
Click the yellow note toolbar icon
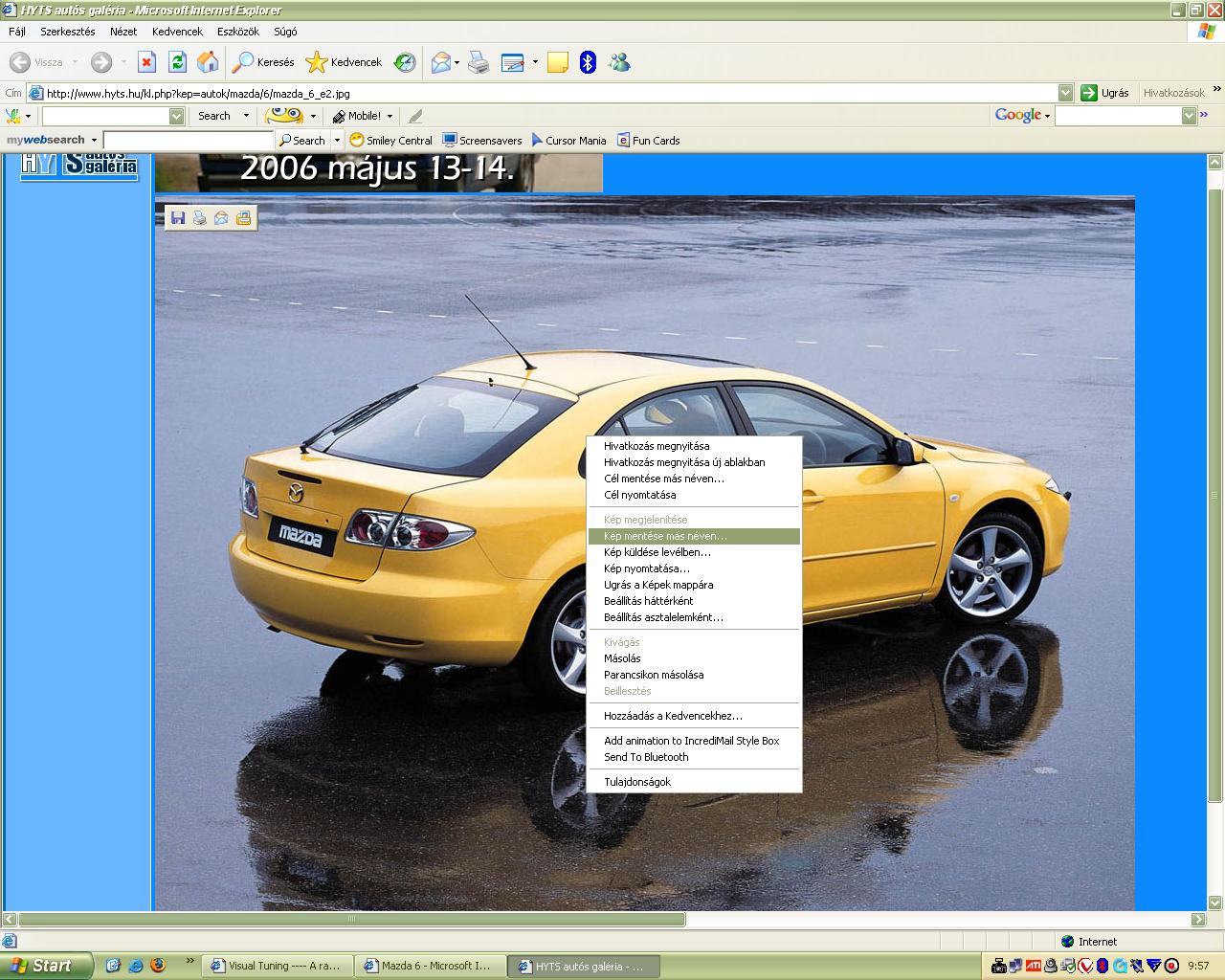pyautogui.click(x=558, y=63)
